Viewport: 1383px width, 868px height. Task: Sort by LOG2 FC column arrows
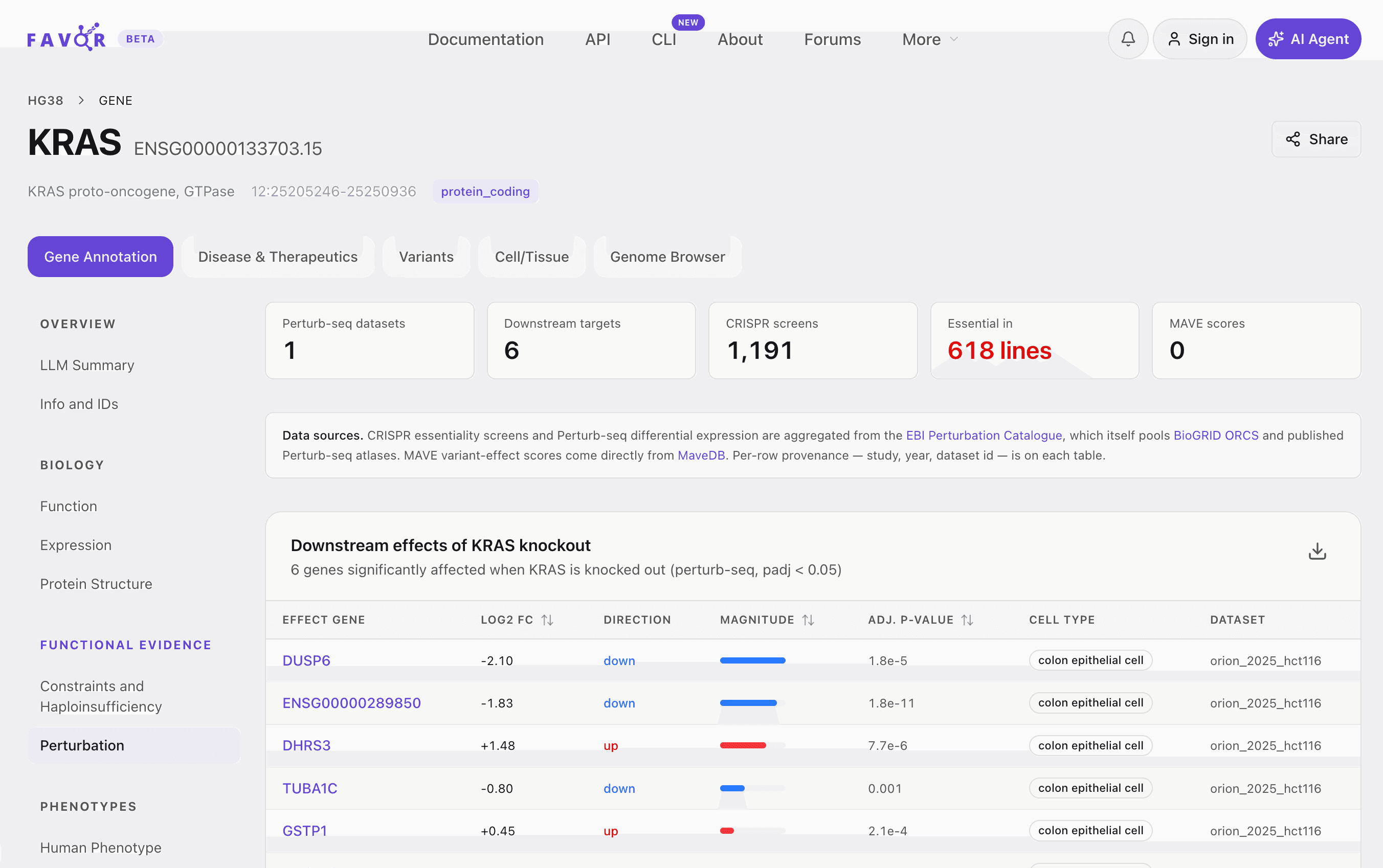tap(547, 620)
